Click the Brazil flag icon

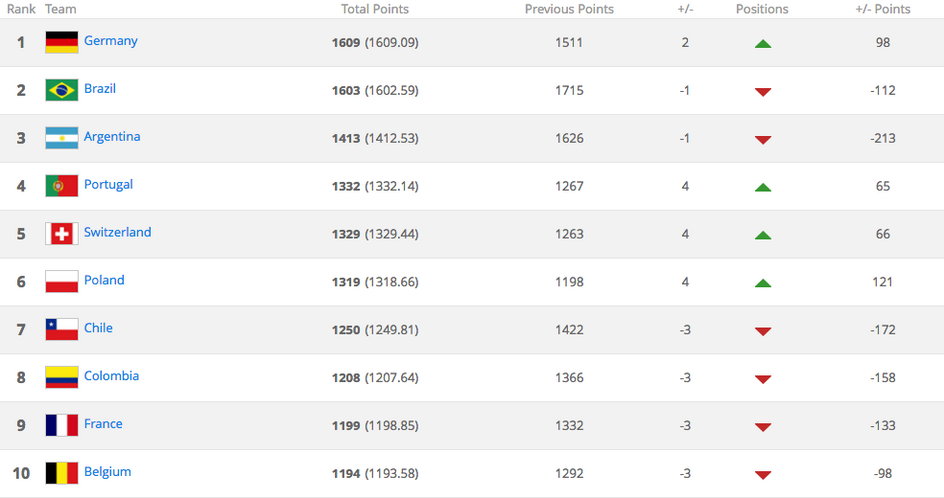tap(61, 90)
